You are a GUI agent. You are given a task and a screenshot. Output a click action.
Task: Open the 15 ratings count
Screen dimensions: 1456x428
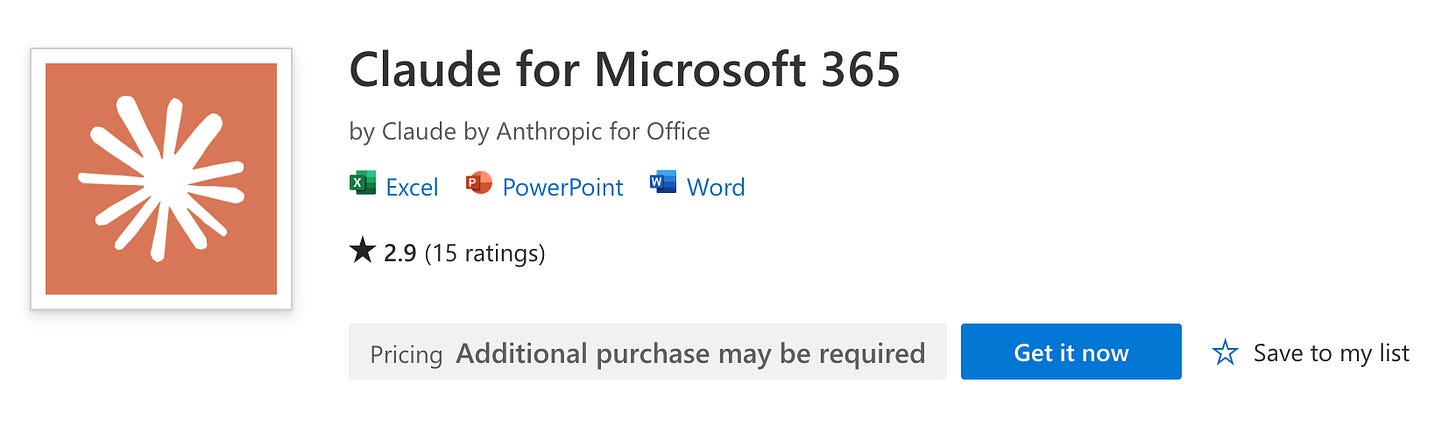click(x=485, y=254)
